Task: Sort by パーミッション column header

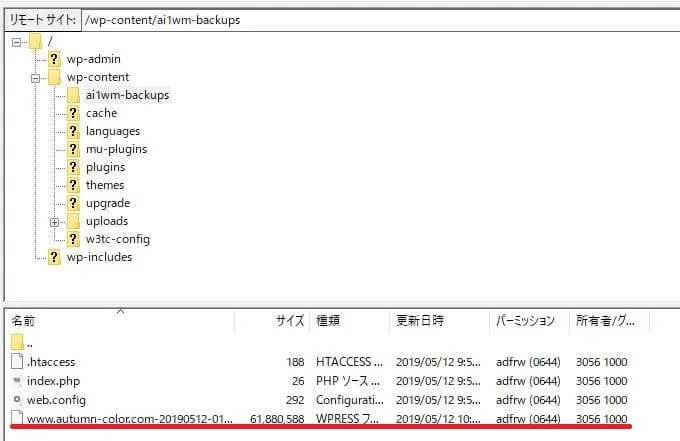Action: 525,321
